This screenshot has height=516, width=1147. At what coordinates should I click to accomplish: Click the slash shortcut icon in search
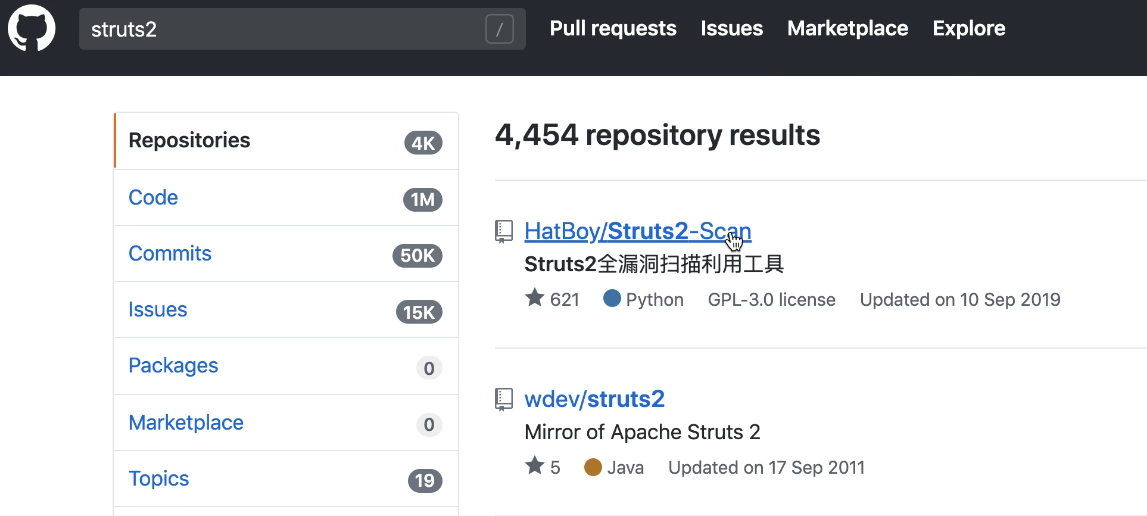(x=499, y=30)
